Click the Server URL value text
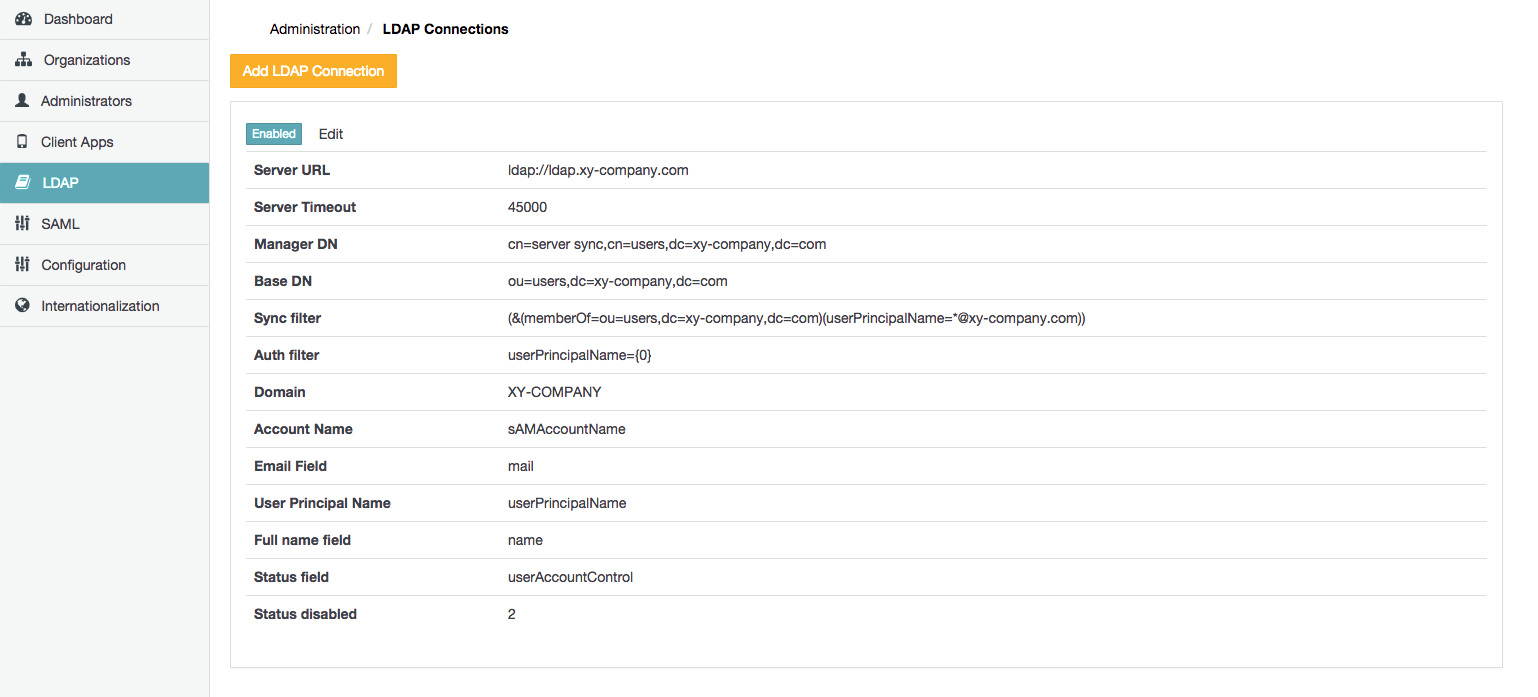The height and width of the screenshot is (697, 1538). coord(598,170)
